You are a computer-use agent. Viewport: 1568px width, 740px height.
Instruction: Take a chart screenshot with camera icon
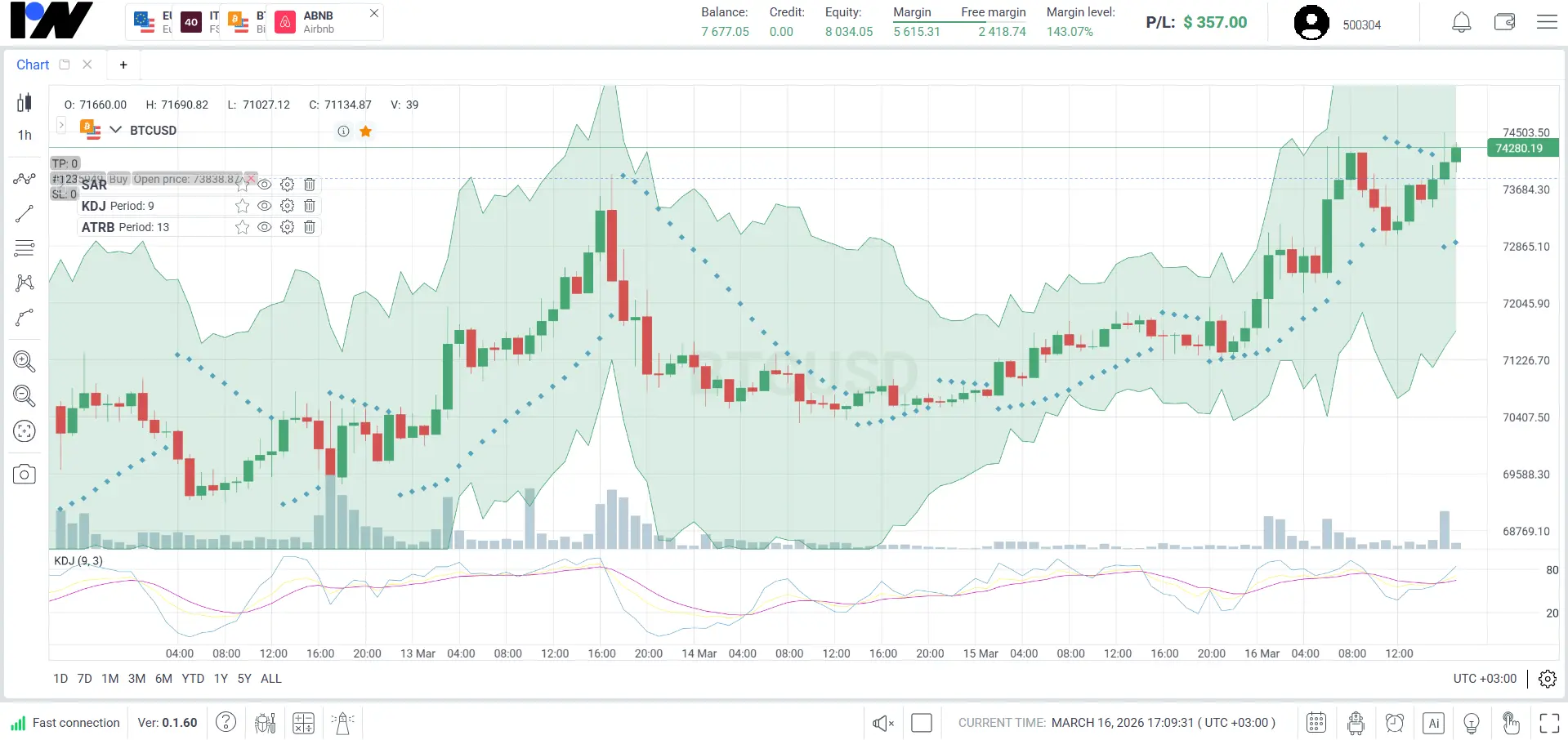click(25, 475)
